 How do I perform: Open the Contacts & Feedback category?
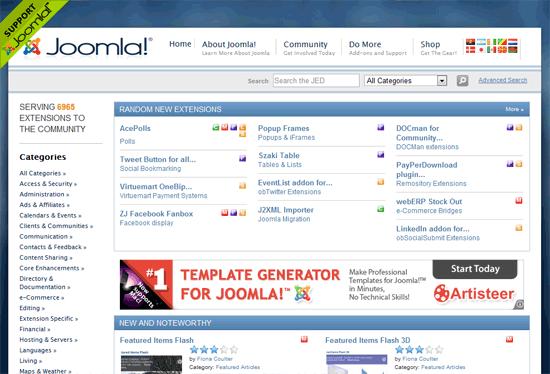[x=53, y=247]
